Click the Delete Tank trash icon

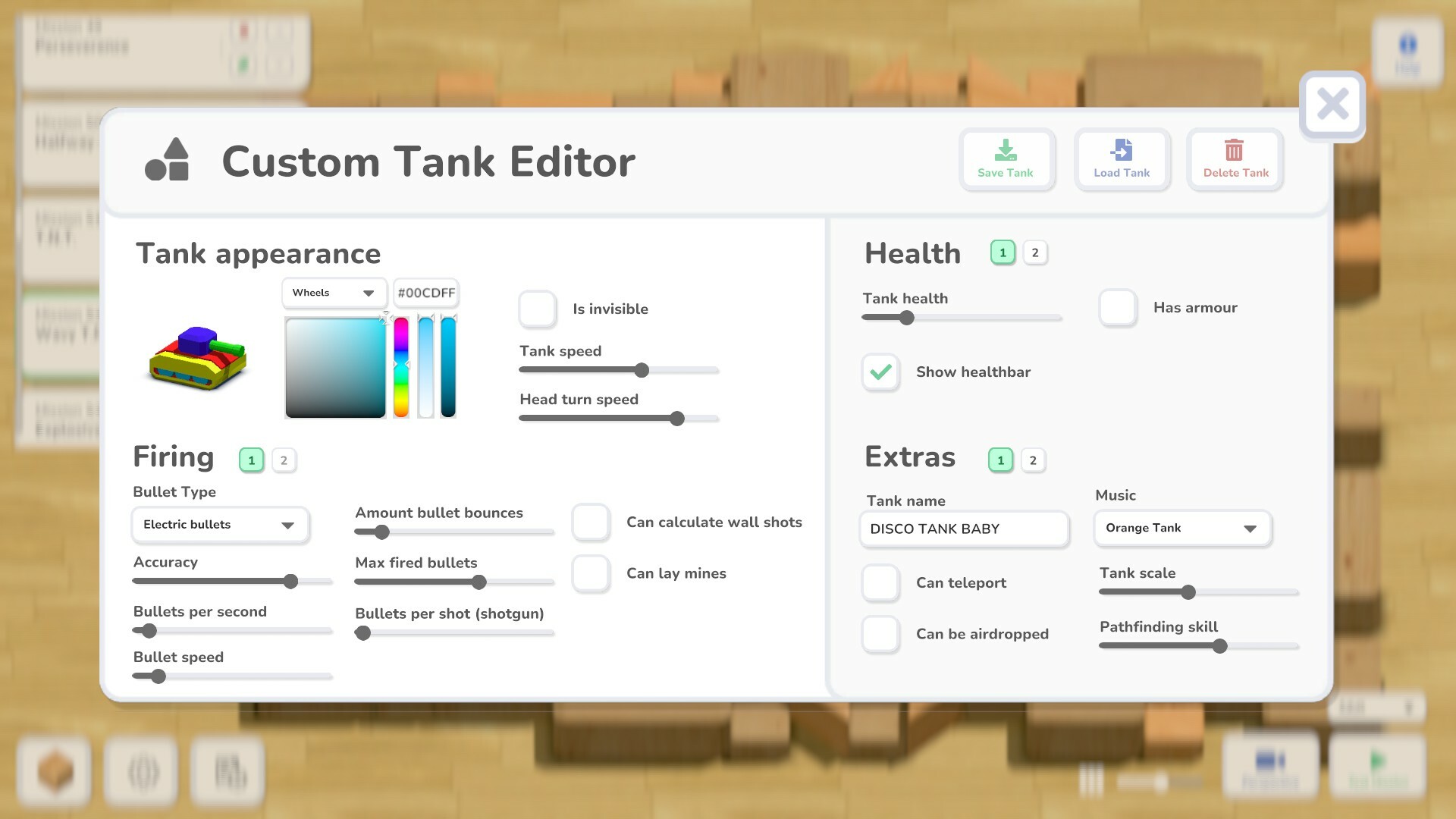click(1235, 150)
